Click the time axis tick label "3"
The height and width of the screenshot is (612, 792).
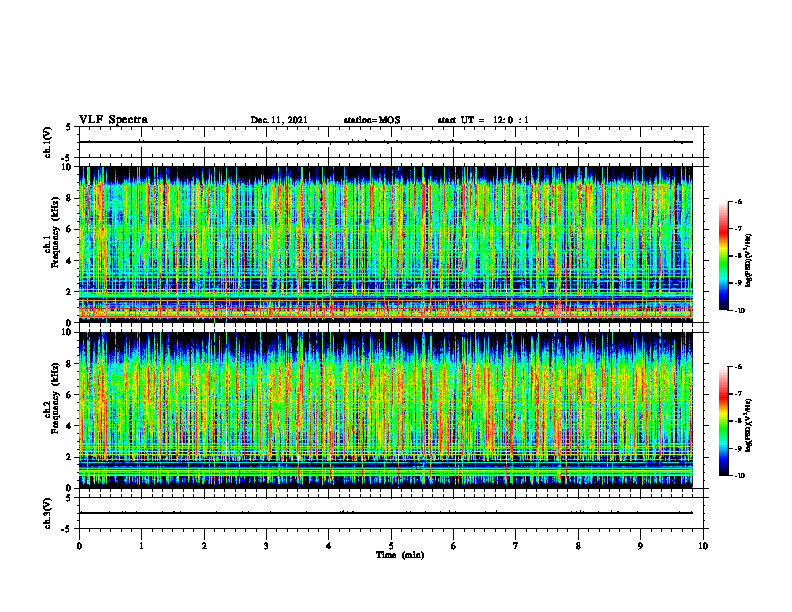[266, 546]
